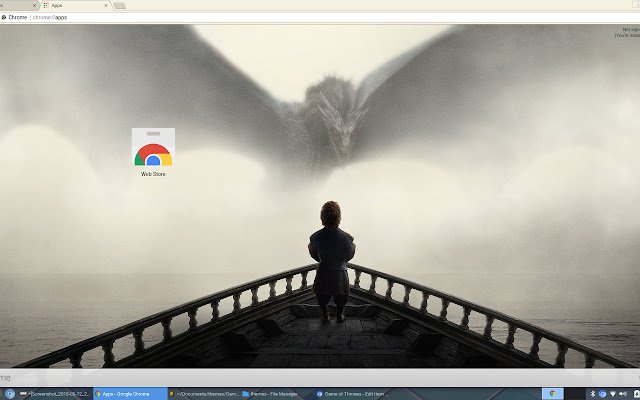Click the 'Not signed in' text
This screenshot has height=400, width=640.
click(x=631, y=29)
